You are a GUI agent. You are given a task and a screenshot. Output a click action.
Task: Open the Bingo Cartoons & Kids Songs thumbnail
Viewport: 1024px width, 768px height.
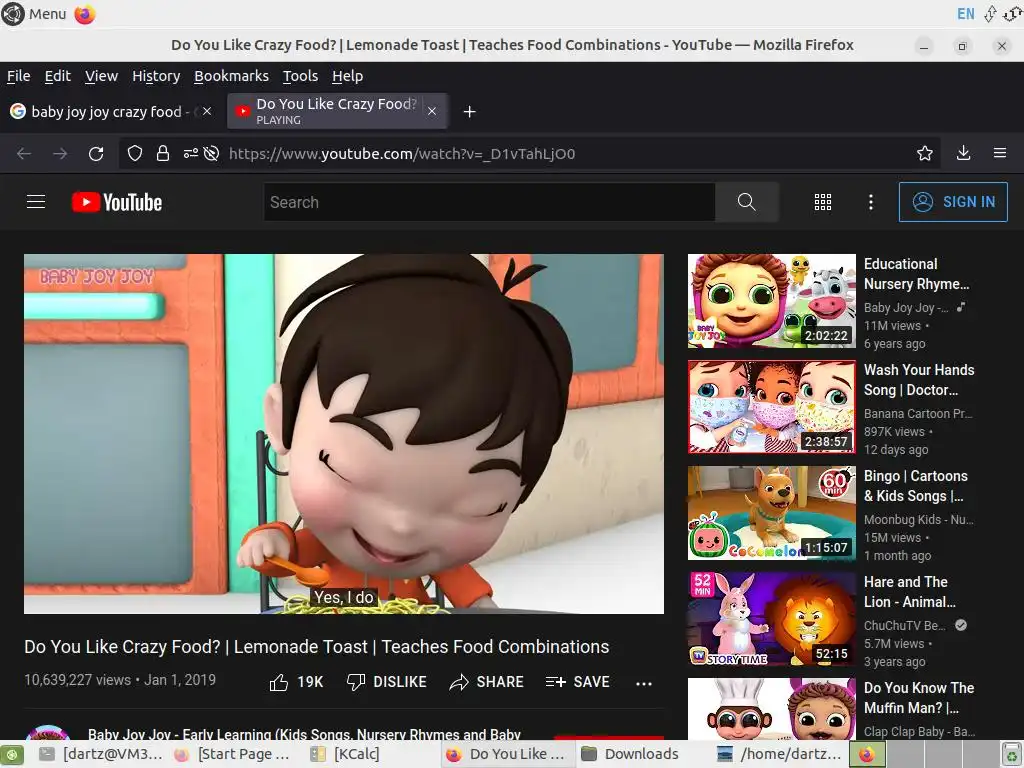click(771, 513)
